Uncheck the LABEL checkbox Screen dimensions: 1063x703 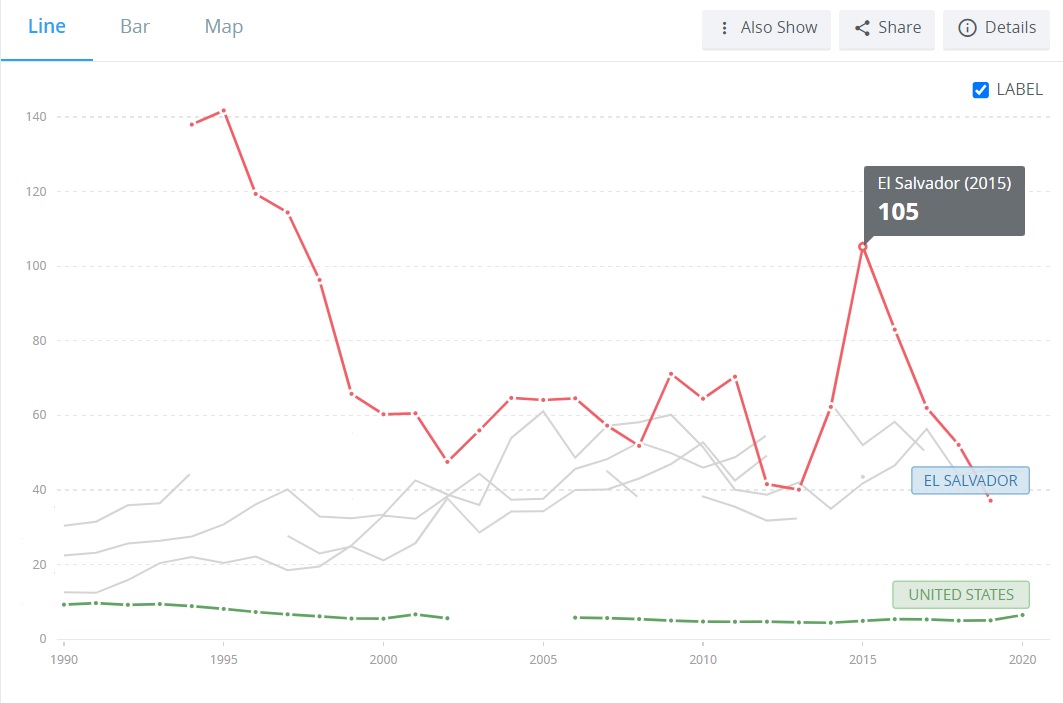point(981,90)
